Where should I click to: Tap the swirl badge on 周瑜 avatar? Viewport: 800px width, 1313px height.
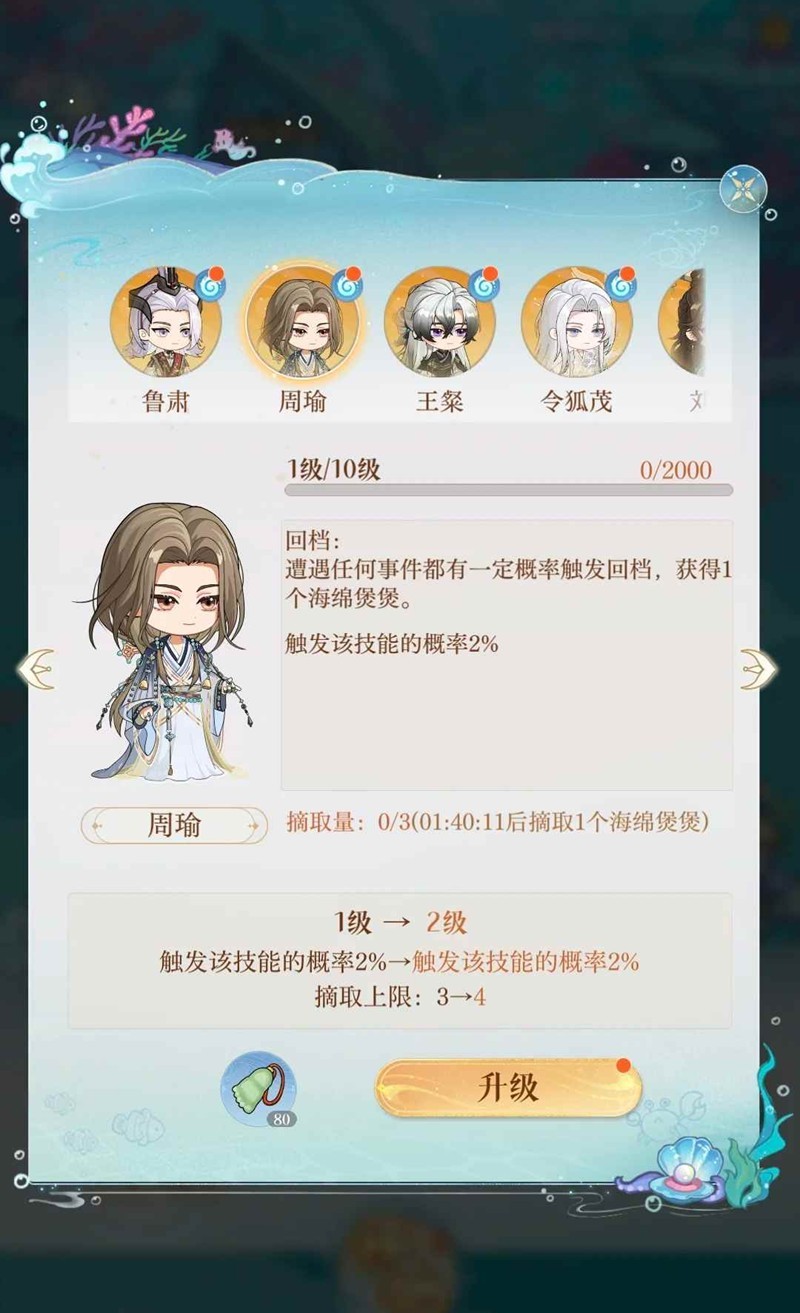pos(346,283)
